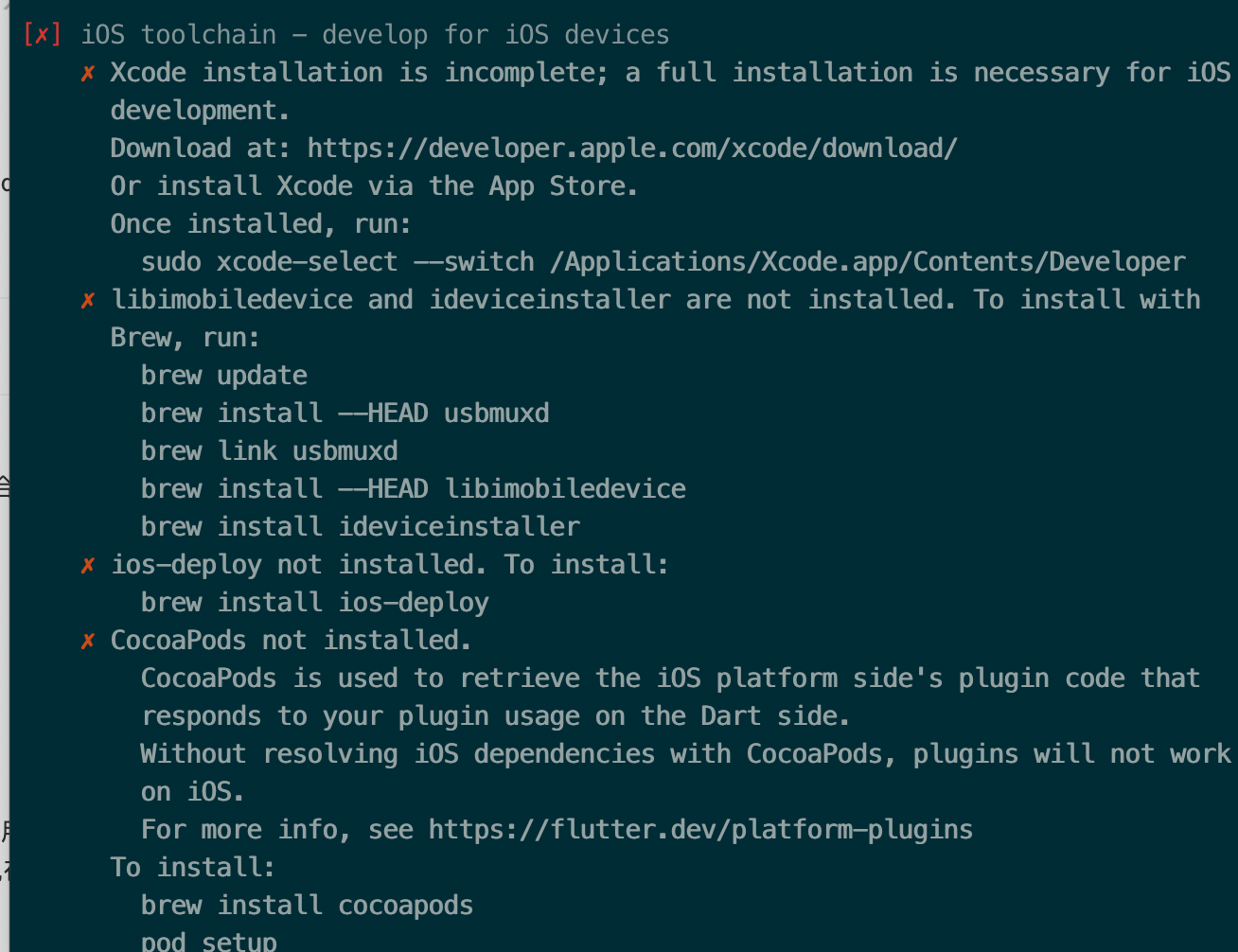
Task: Click the ✗ mark beside libimobiledevice warning
Action: 88,300
